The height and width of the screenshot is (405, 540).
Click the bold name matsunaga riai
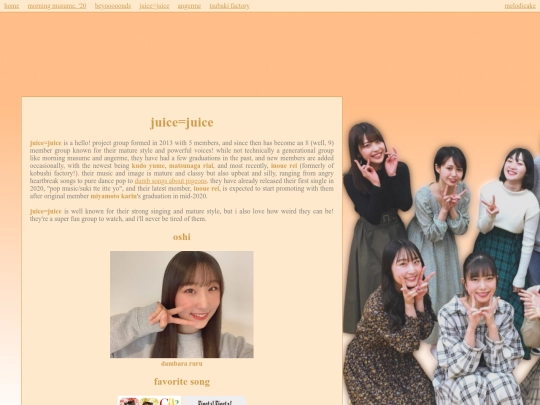tap(191, 166)
